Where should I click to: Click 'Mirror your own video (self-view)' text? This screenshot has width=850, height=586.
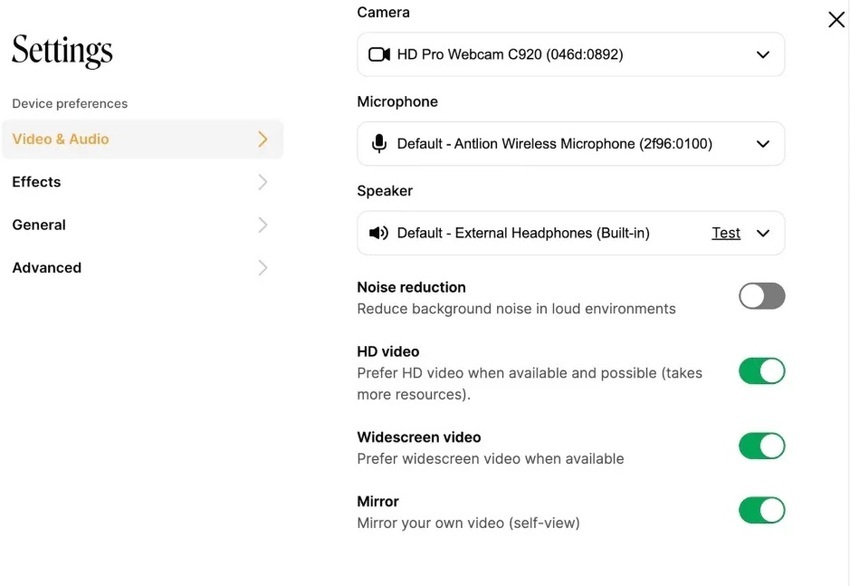click(x=468, y=523)
